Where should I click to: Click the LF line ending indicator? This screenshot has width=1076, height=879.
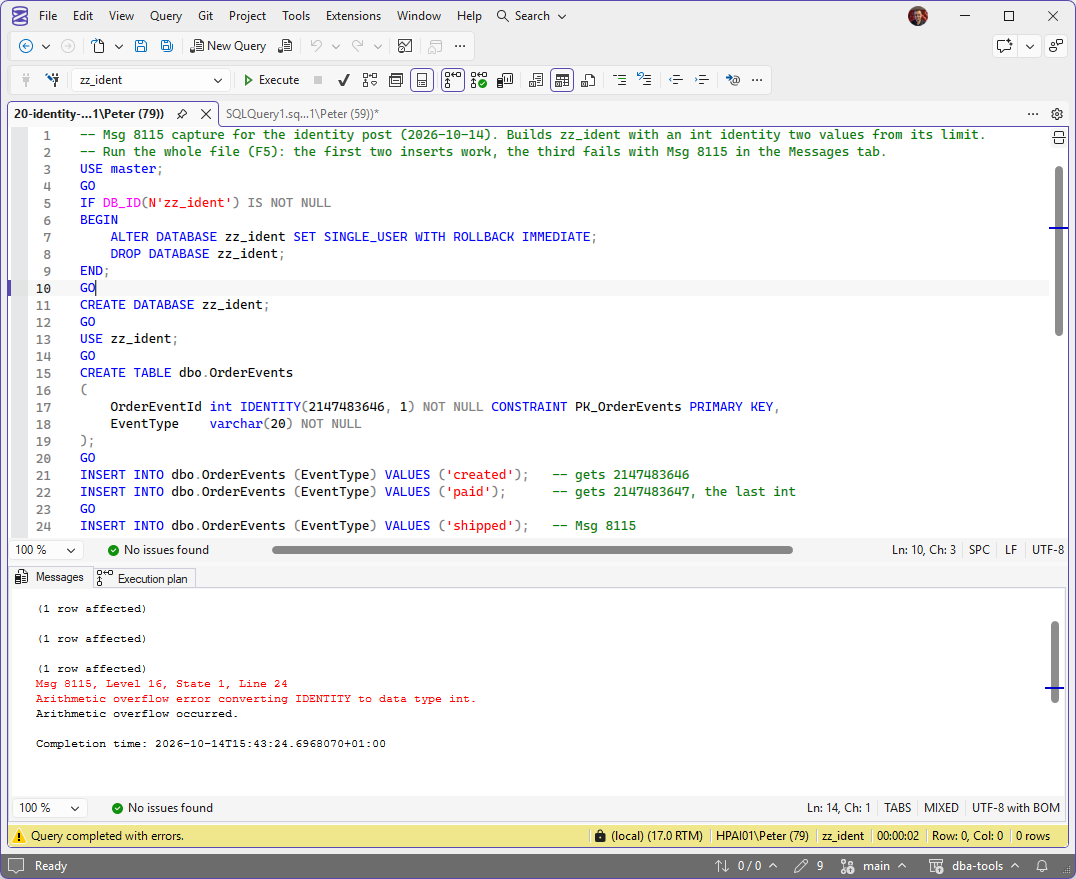tap(1011, 550)
